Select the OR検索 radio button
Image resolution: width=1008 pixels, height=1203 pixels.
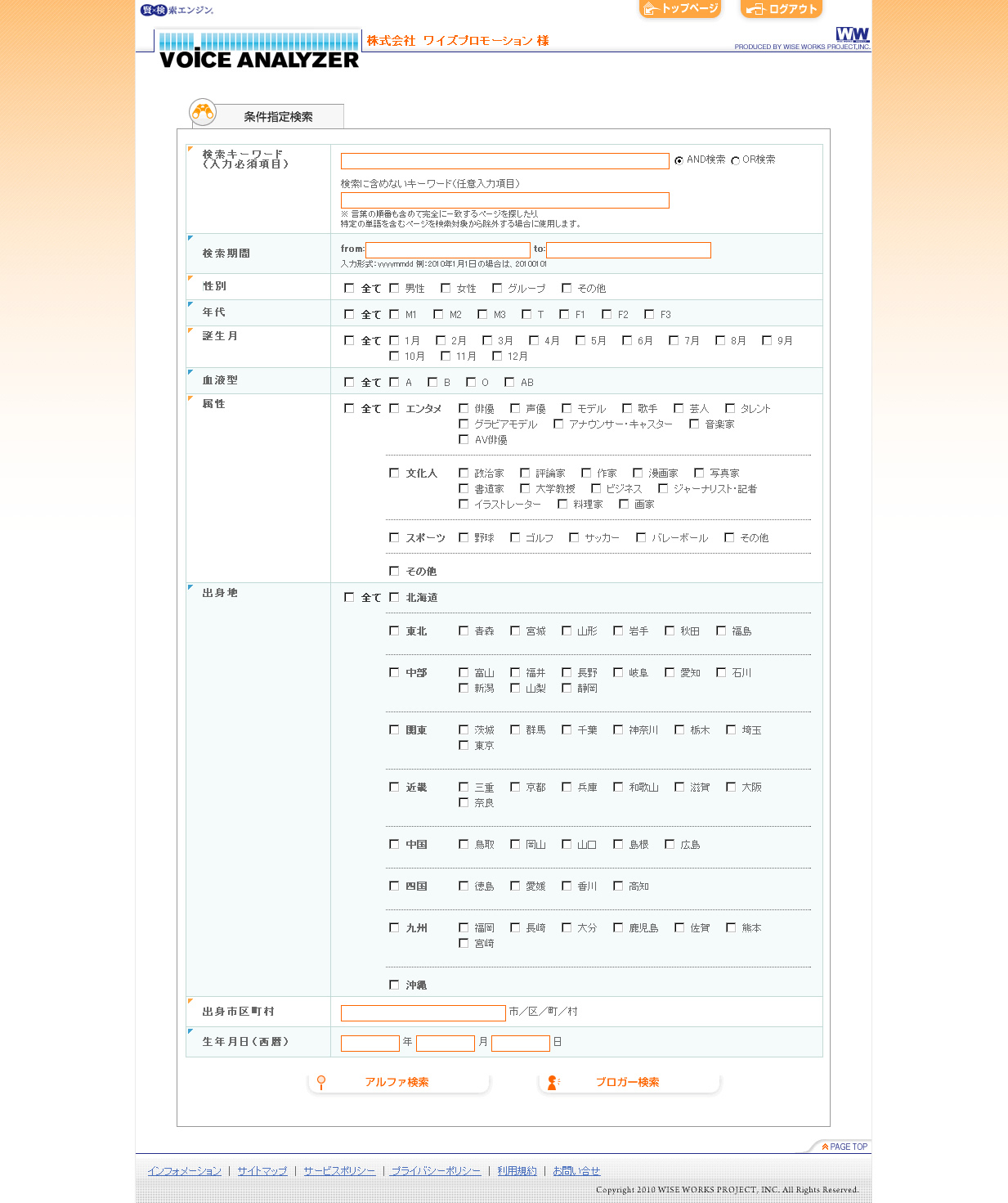point(735,161)
